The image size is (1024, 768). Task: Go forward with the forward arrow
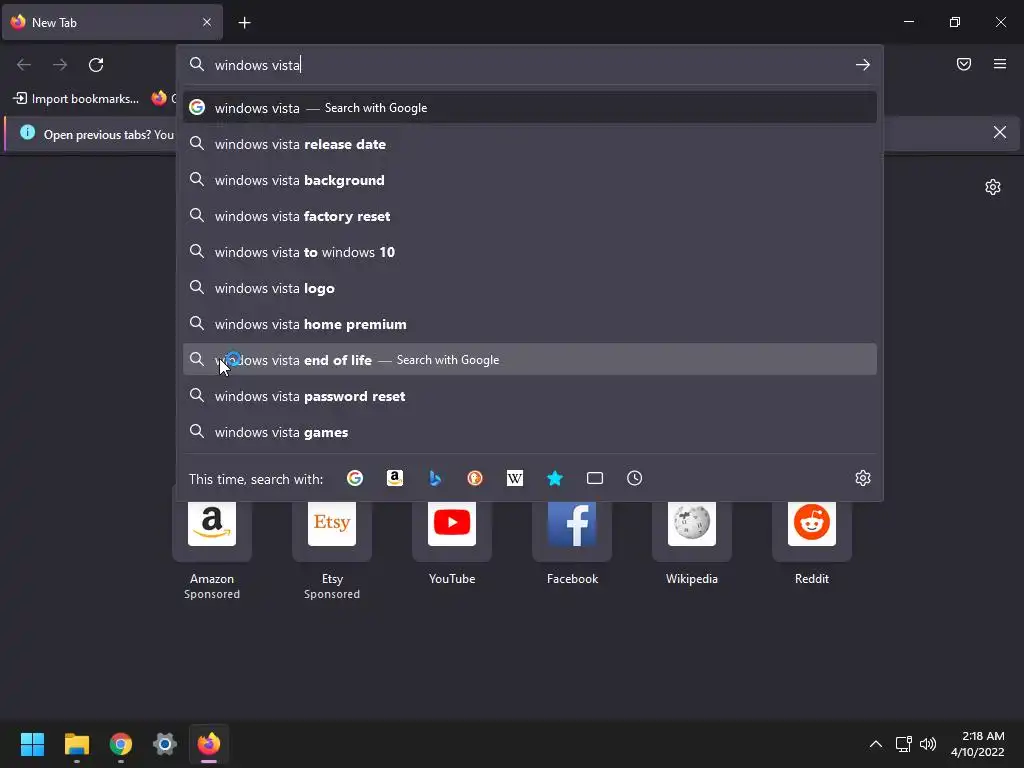60,65
